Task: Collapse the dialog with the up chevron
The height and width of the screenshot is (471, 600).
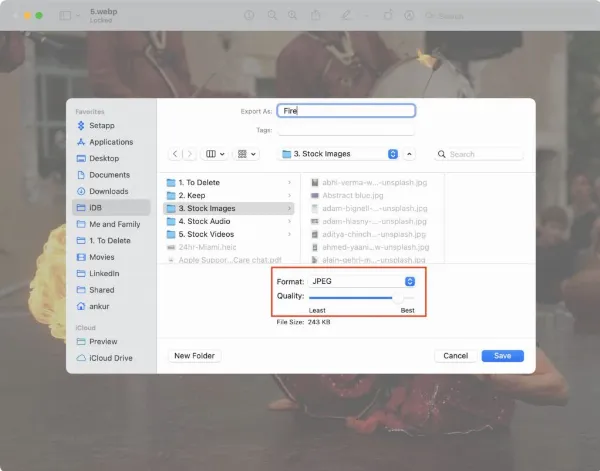Action: pos(409,154)
